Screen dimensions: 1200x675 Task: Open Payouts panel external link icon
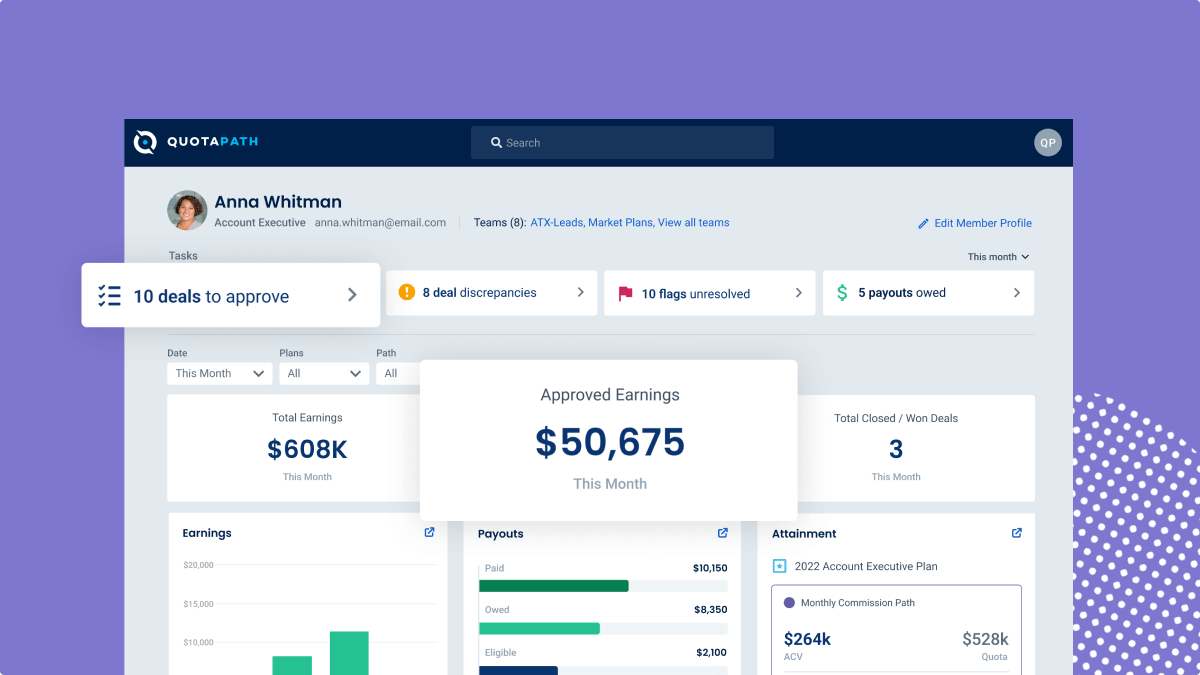click(723, 533)
